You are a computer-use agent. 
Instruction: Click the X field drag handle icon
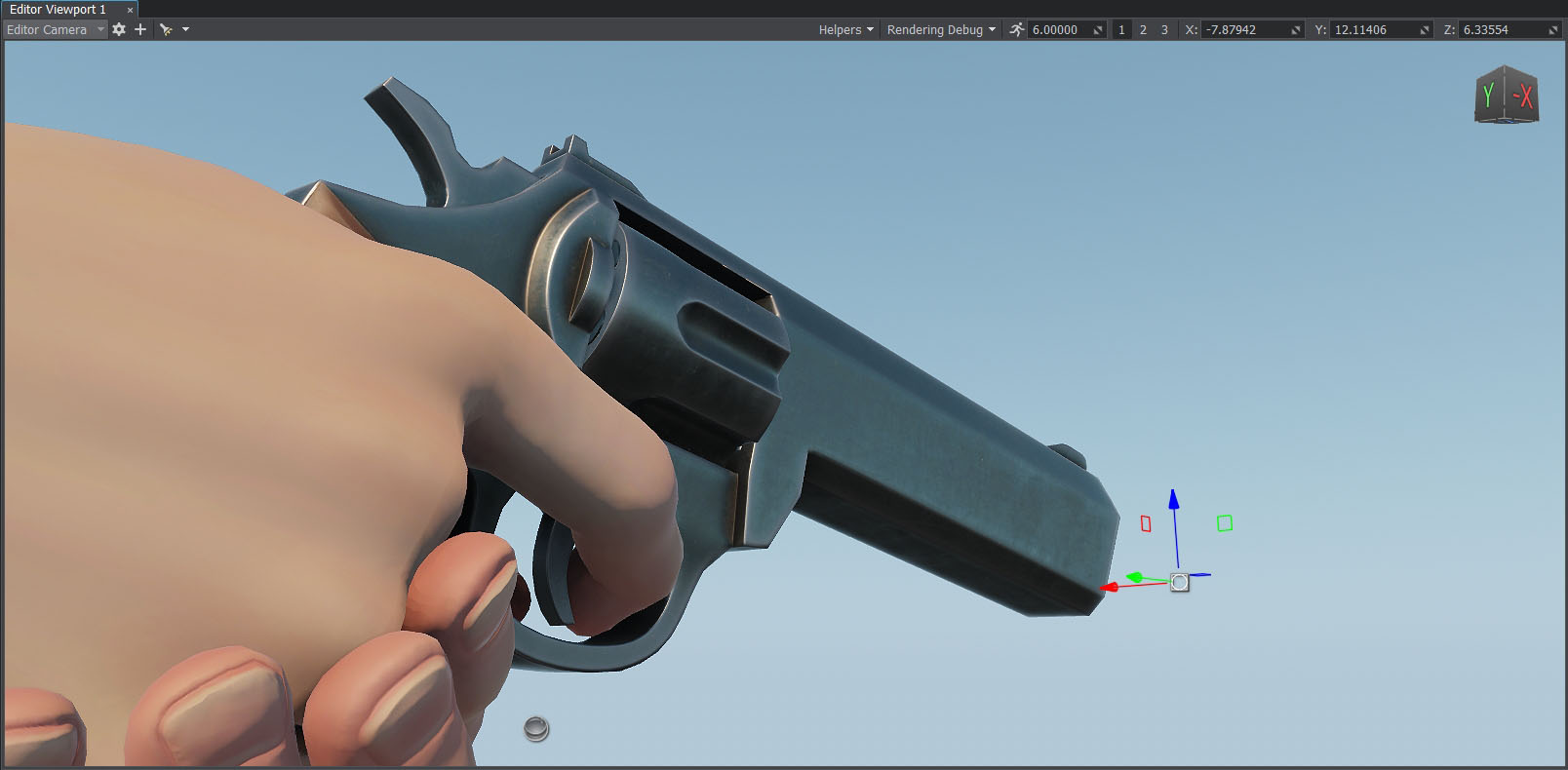click(1296, 30)
